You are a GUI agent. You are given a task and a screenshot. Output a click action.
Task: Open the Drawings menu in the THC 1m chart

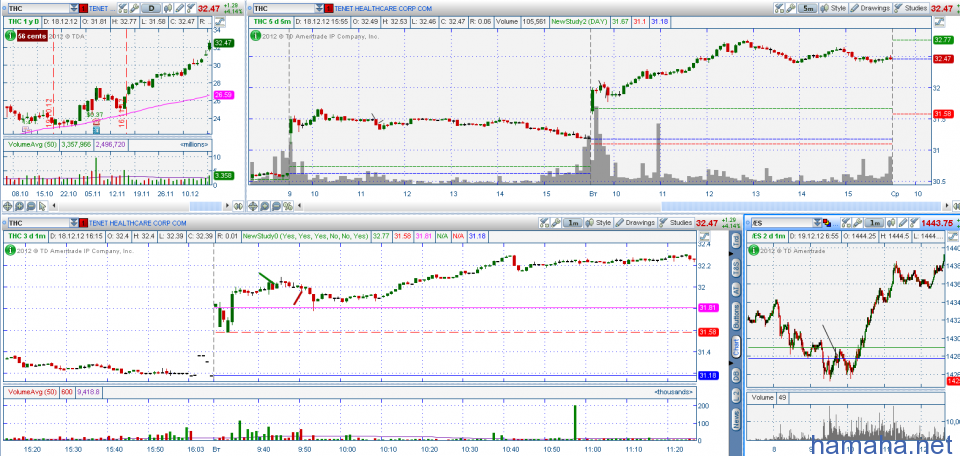pyautogui.click(x=636, y=223)
